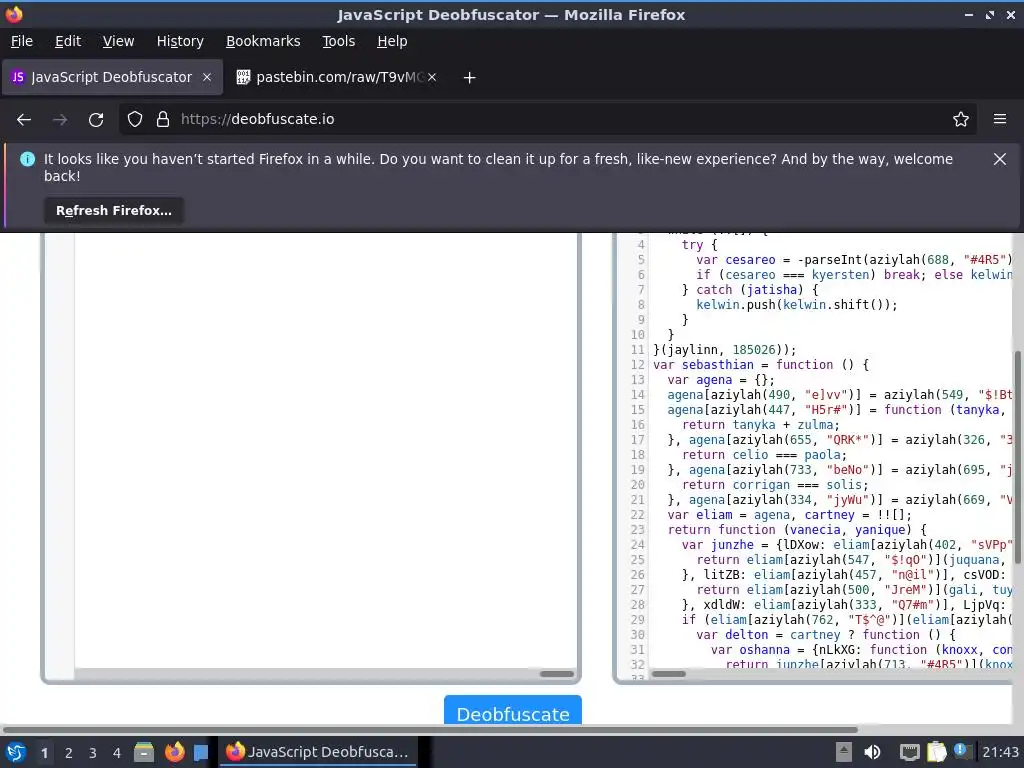1024x768 pixels.
Task: Click 'var agena = {};' code line
Action: [721, 380]
